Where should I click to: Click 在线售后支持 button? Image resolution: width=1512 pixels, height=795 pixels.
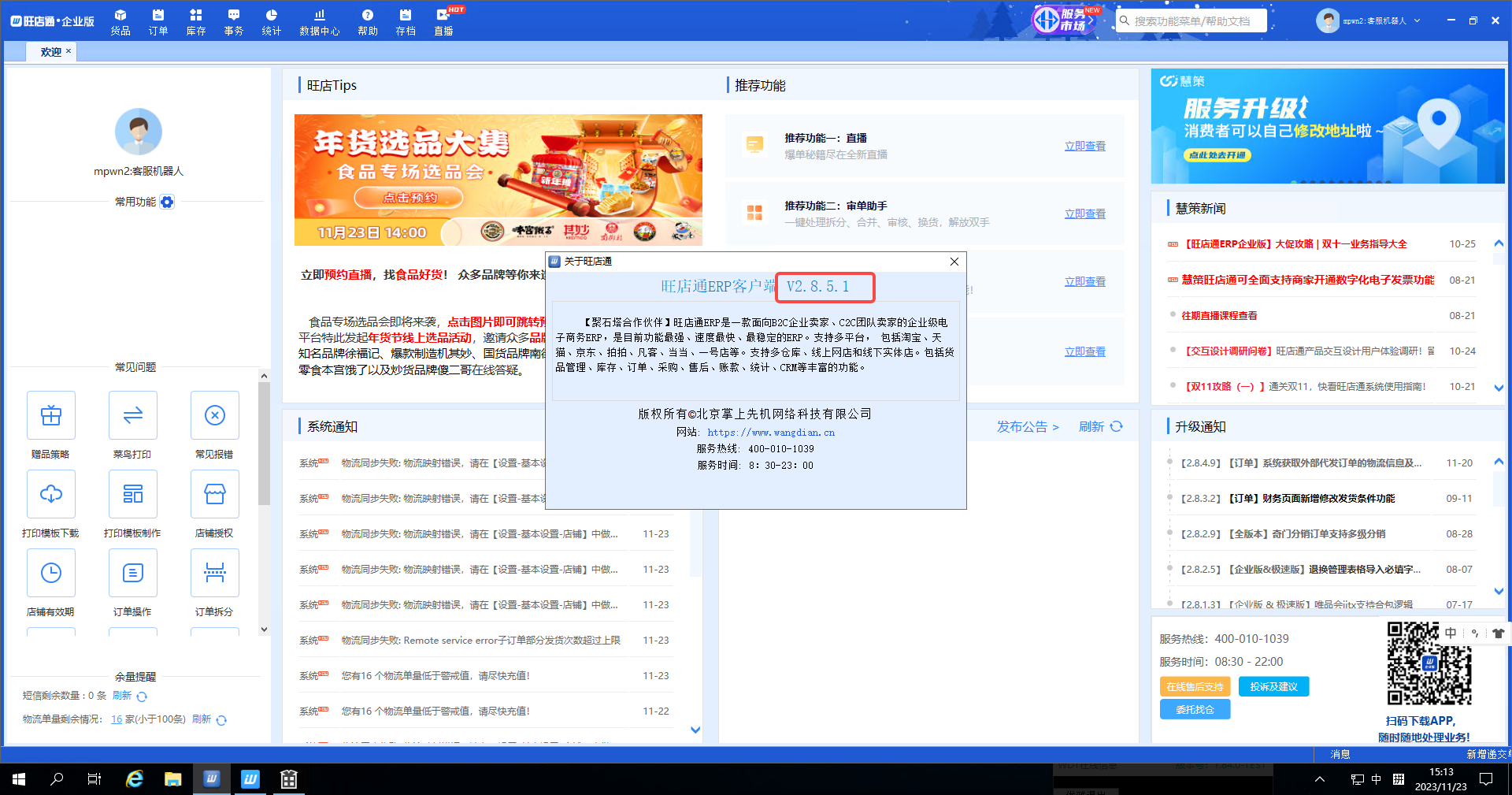point(1195,686)
